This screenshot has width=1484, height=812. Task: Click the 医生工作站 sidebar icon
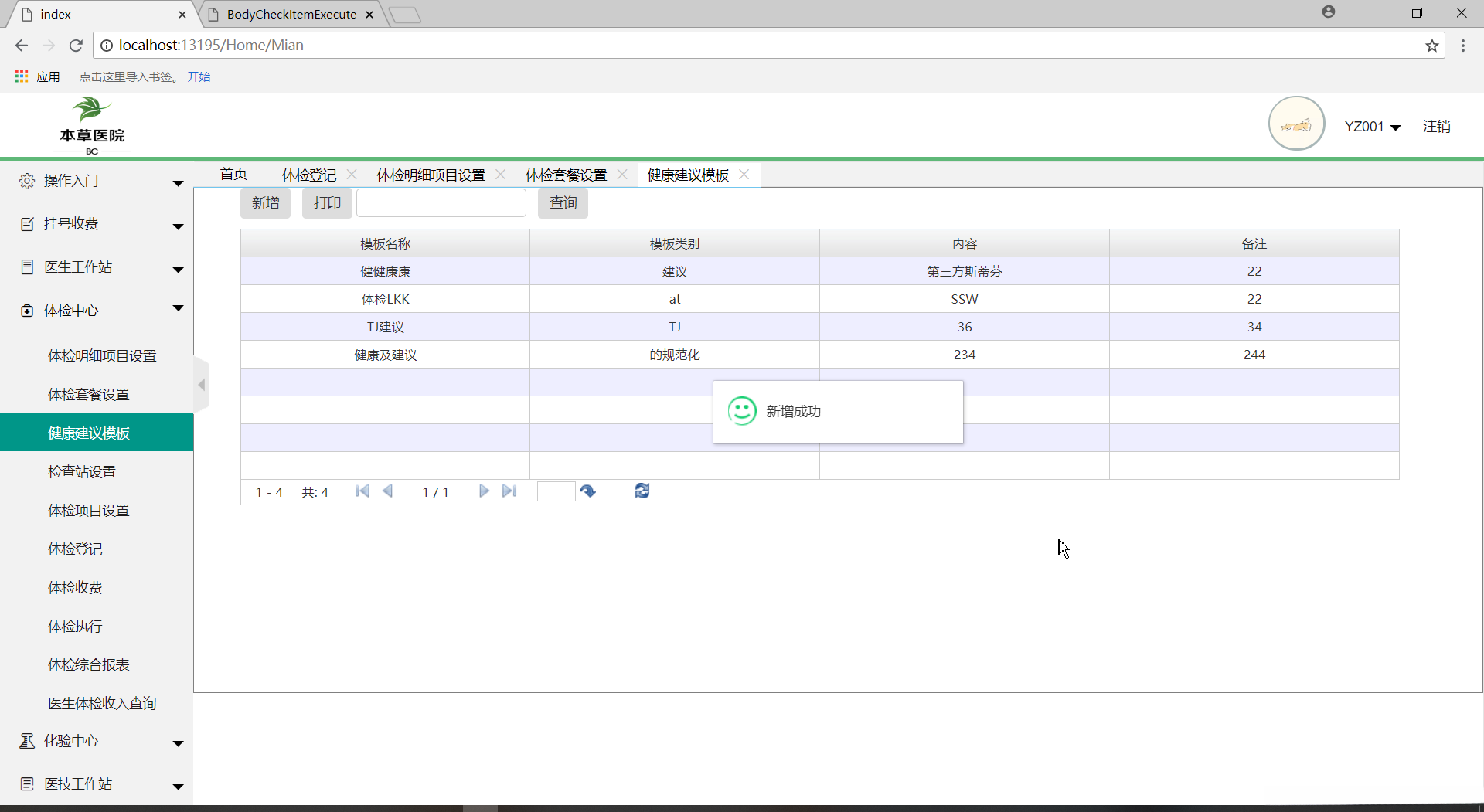click(x=27, y=267)
